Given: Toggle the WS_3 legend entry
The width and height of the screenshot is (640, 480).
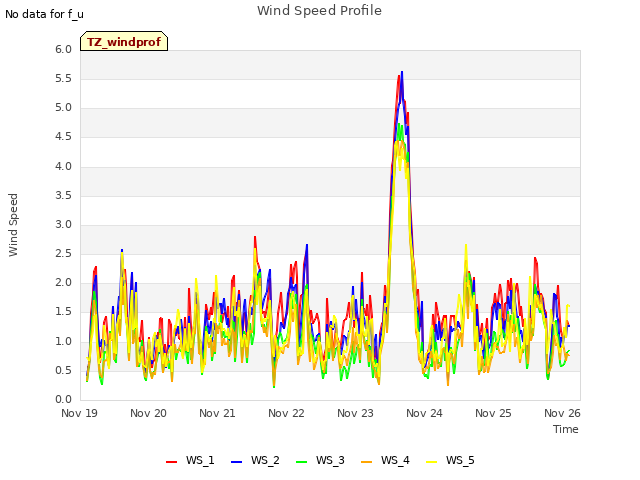Looking at the screenshot, I should tap(320, 460).
